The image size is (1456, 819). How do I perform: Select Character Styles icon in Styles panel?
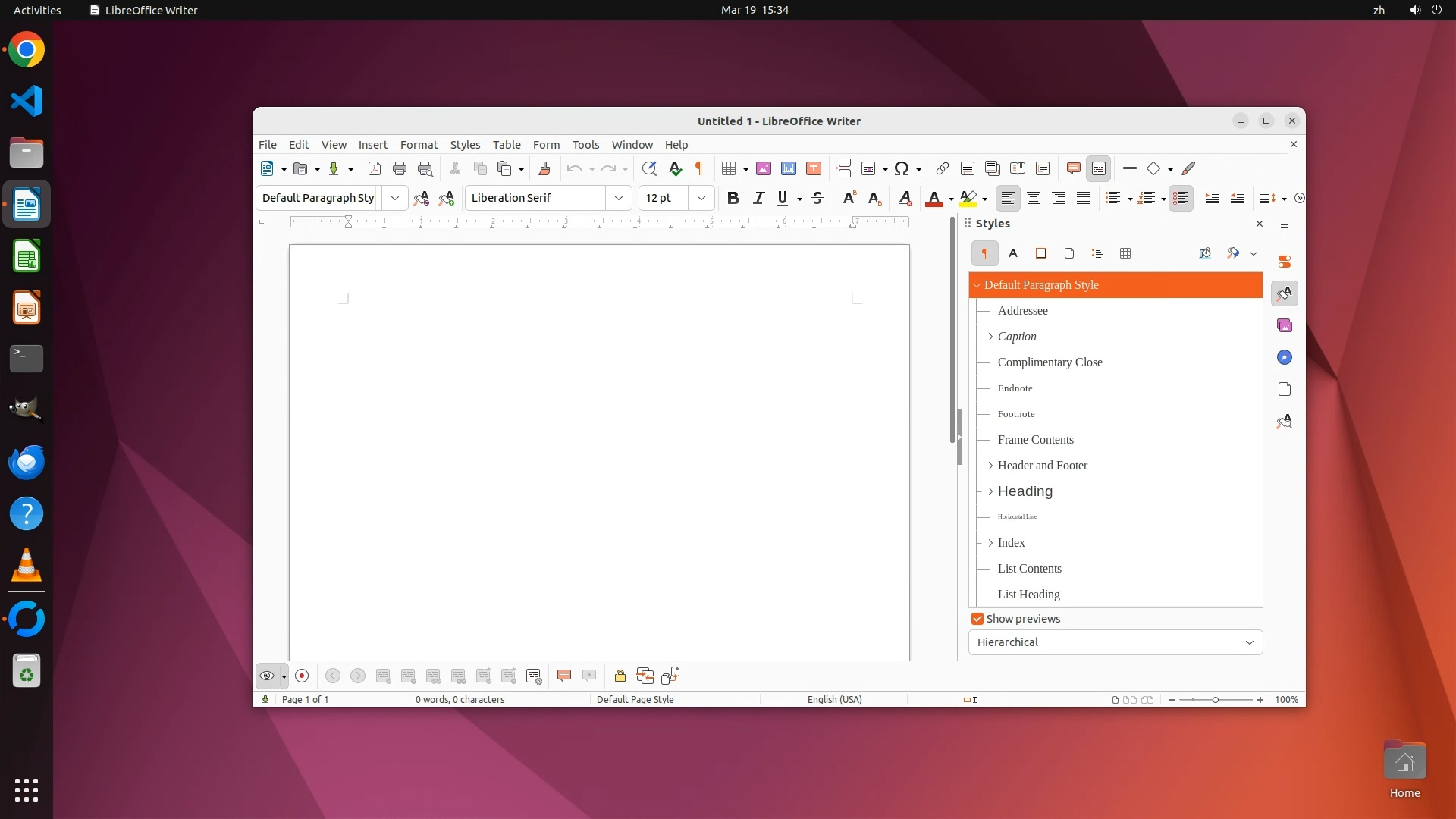coord(1013,253)
